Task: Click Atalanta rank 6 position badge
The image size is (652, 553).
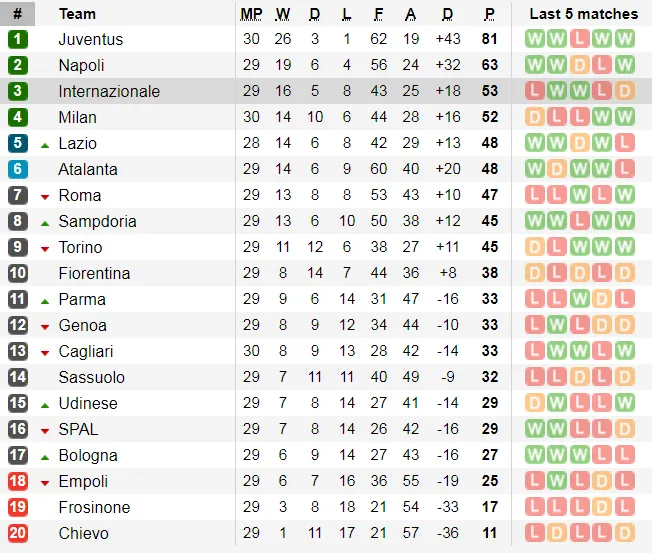Action: coord(18,169)
